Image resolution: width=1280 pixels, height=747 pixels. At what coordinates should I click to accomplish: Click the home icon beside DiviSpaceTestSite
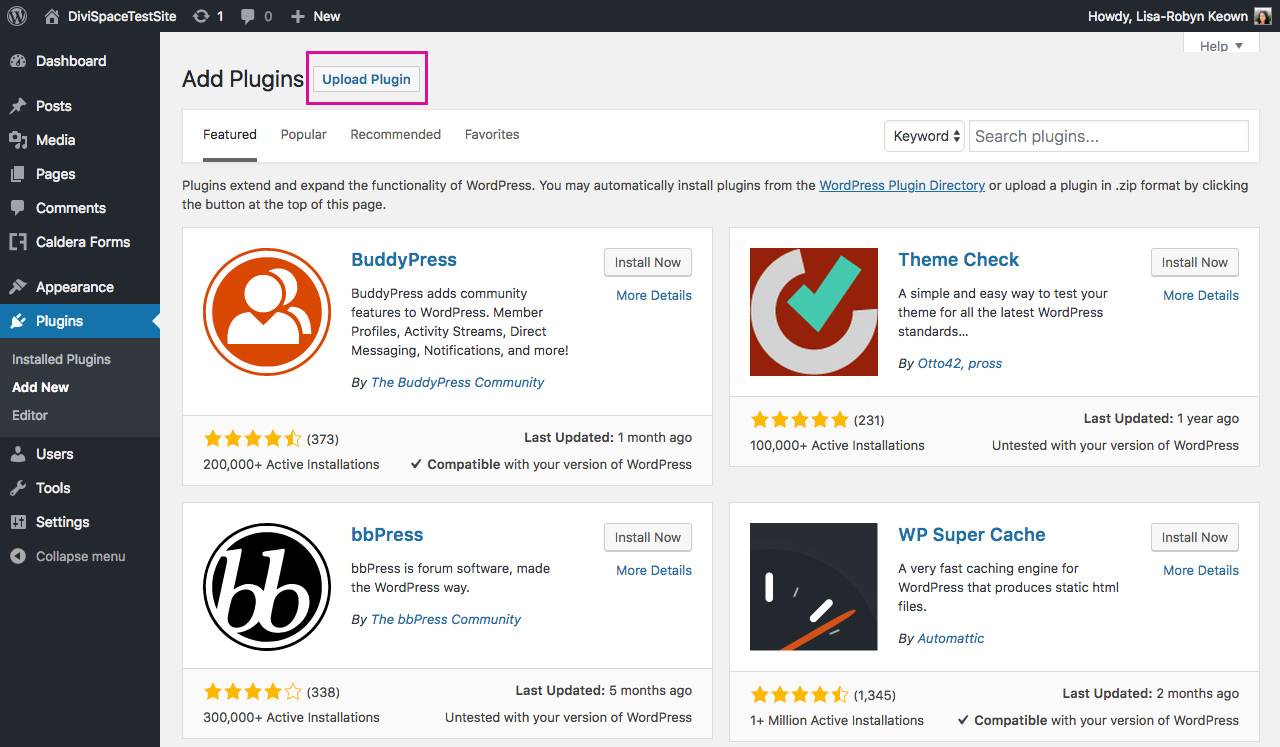pyautogui.click(x=52, y=16)
